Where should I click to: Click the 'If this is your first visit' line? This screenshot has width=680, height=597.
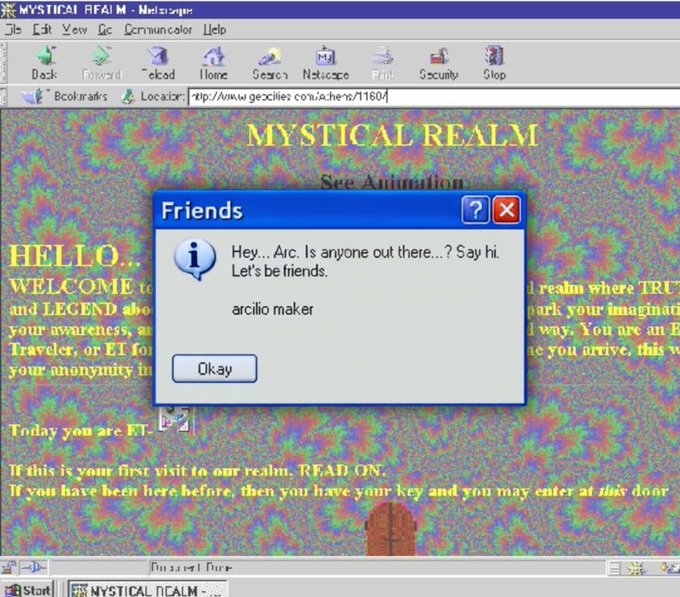tap(197, 471)
